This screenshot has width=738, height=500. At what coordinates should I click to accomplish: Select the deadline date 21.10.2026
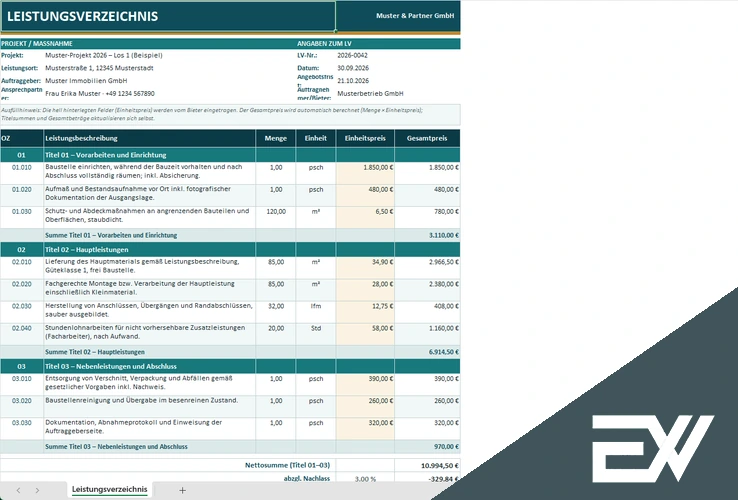353,81
